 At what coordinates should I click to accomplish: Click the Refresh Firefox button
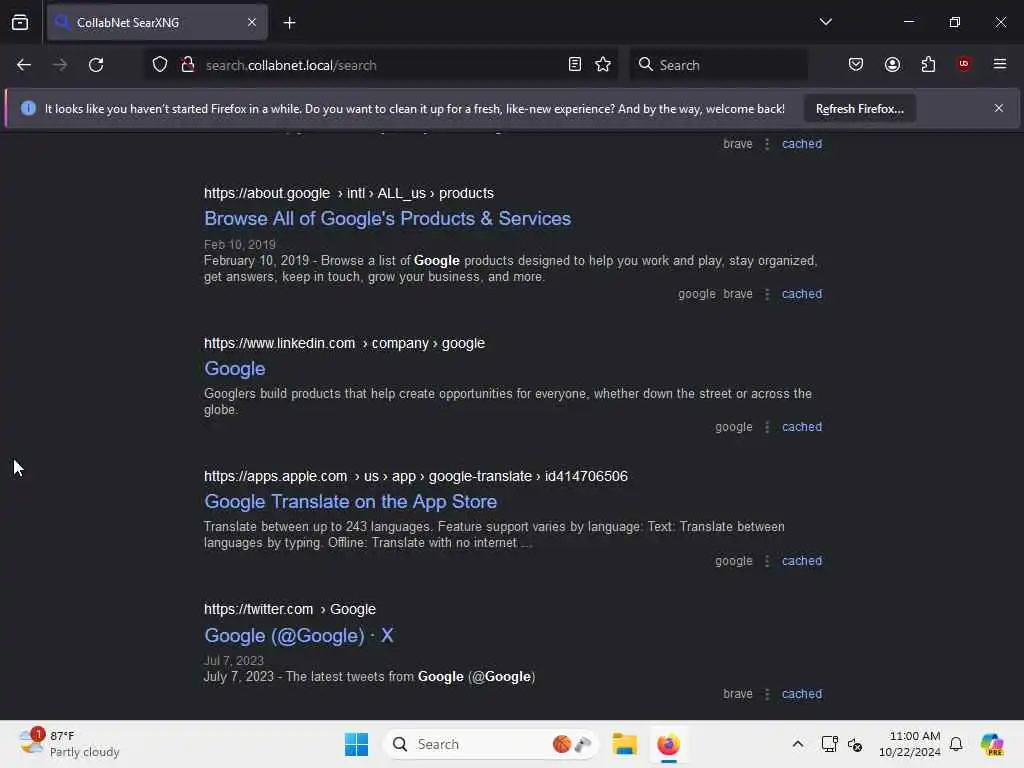click(x=859, y=109)
